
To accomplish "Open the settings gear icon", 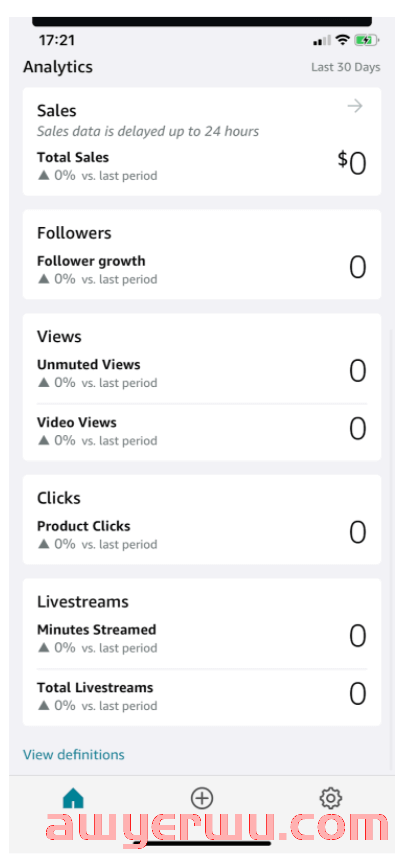I will tap(331, 799).
